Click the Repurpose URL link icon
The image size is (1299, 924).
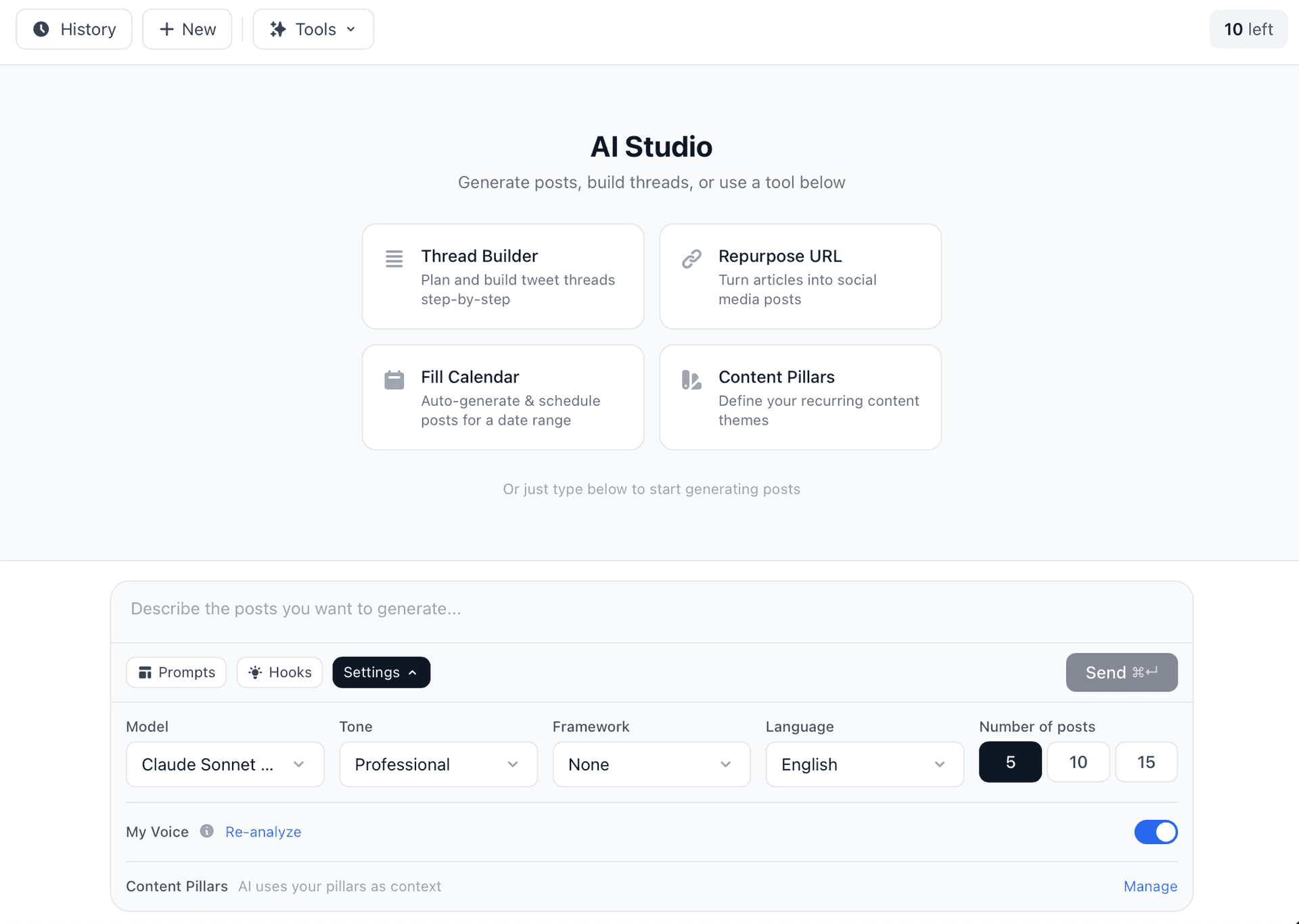pyautogui.click(x=691, y=258)
